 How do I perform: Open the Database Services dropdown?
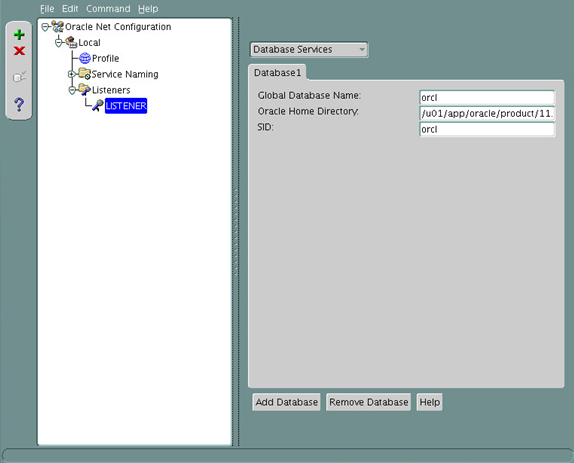309,49
